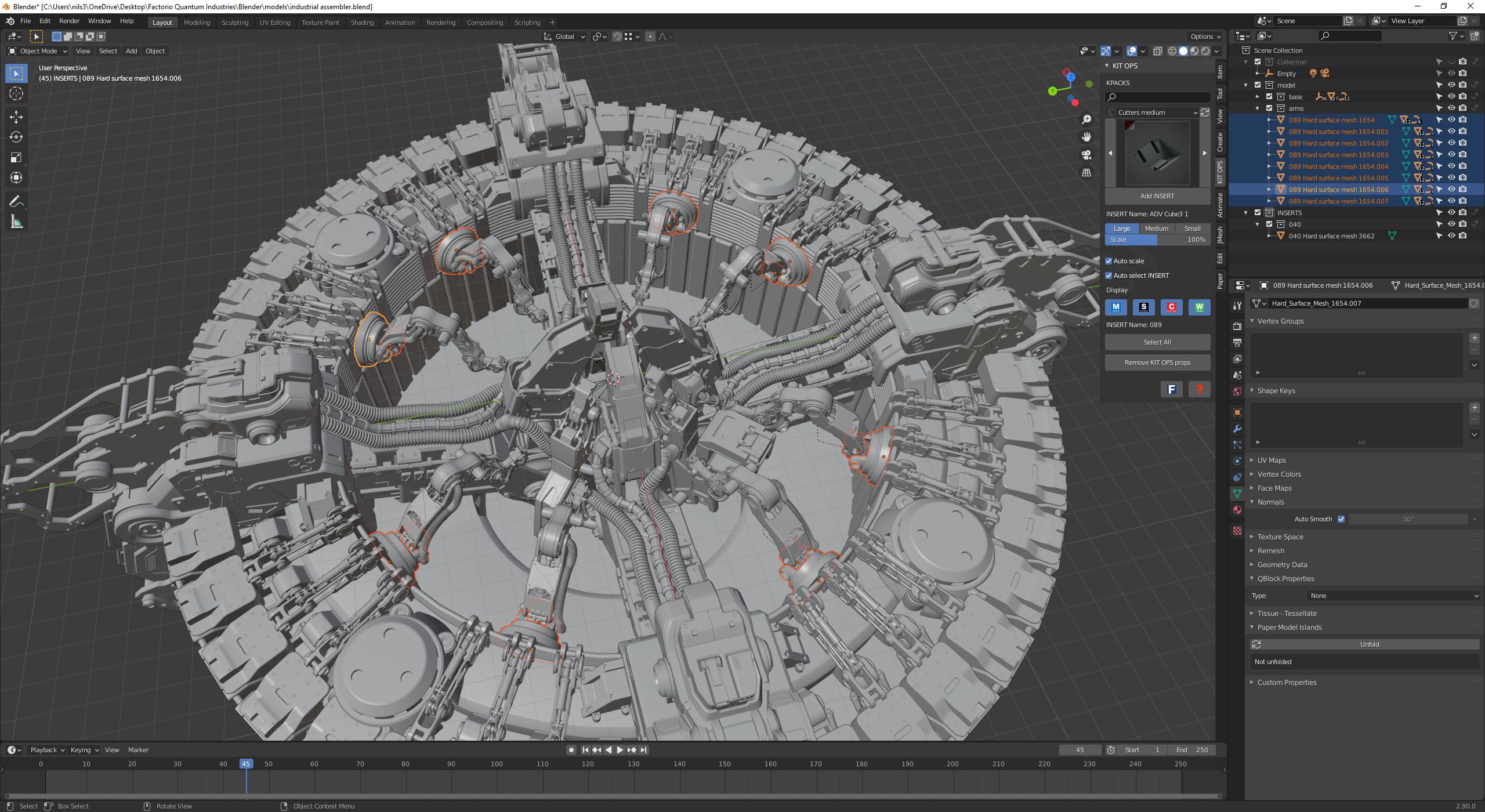Click the KIT OPS Solid display button S
1485x812 pixels.
1144,307
